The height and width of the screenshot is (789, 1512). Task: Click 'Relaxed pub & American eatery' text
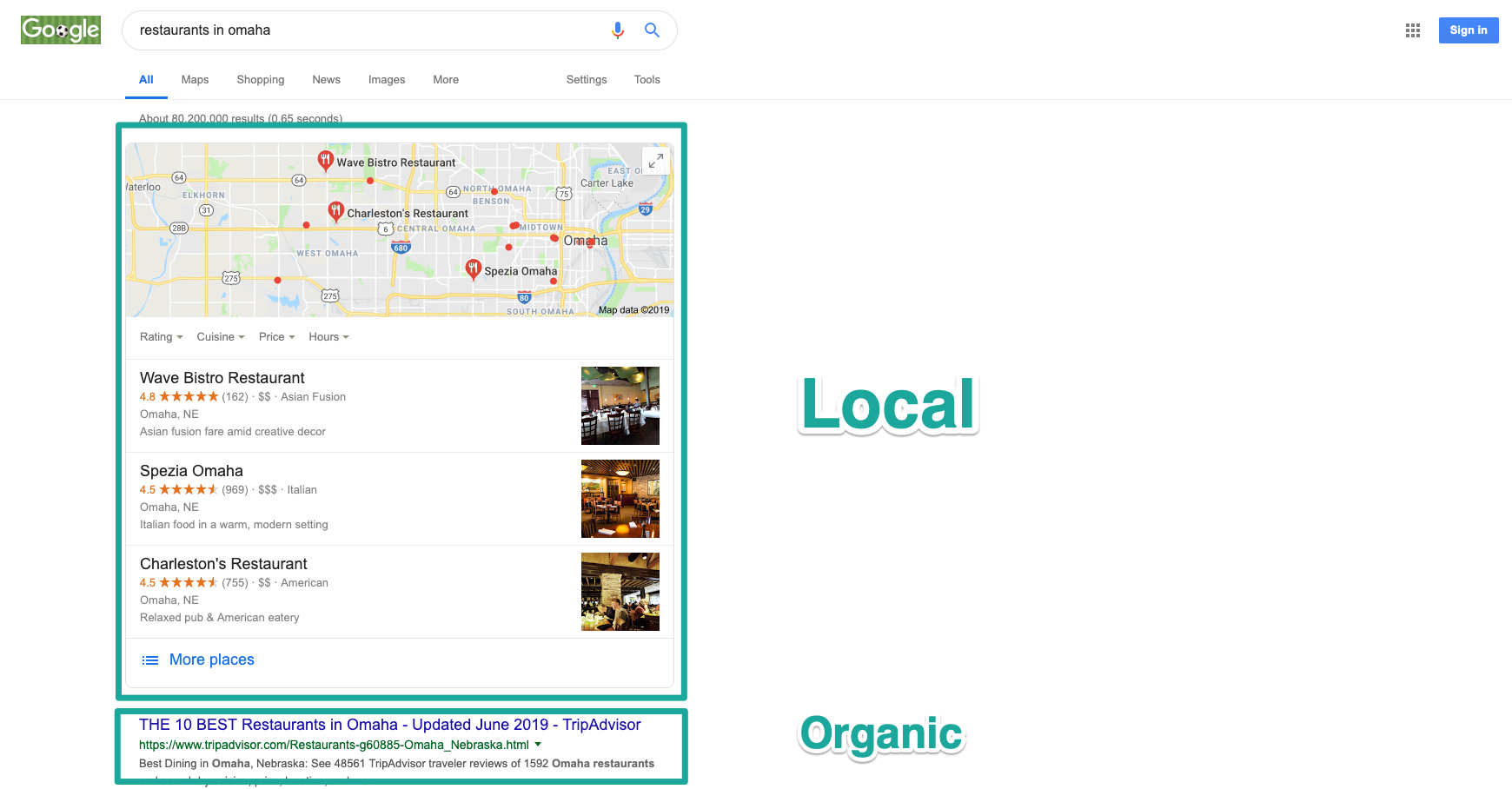pyautogui.click(x=220, y=618)
